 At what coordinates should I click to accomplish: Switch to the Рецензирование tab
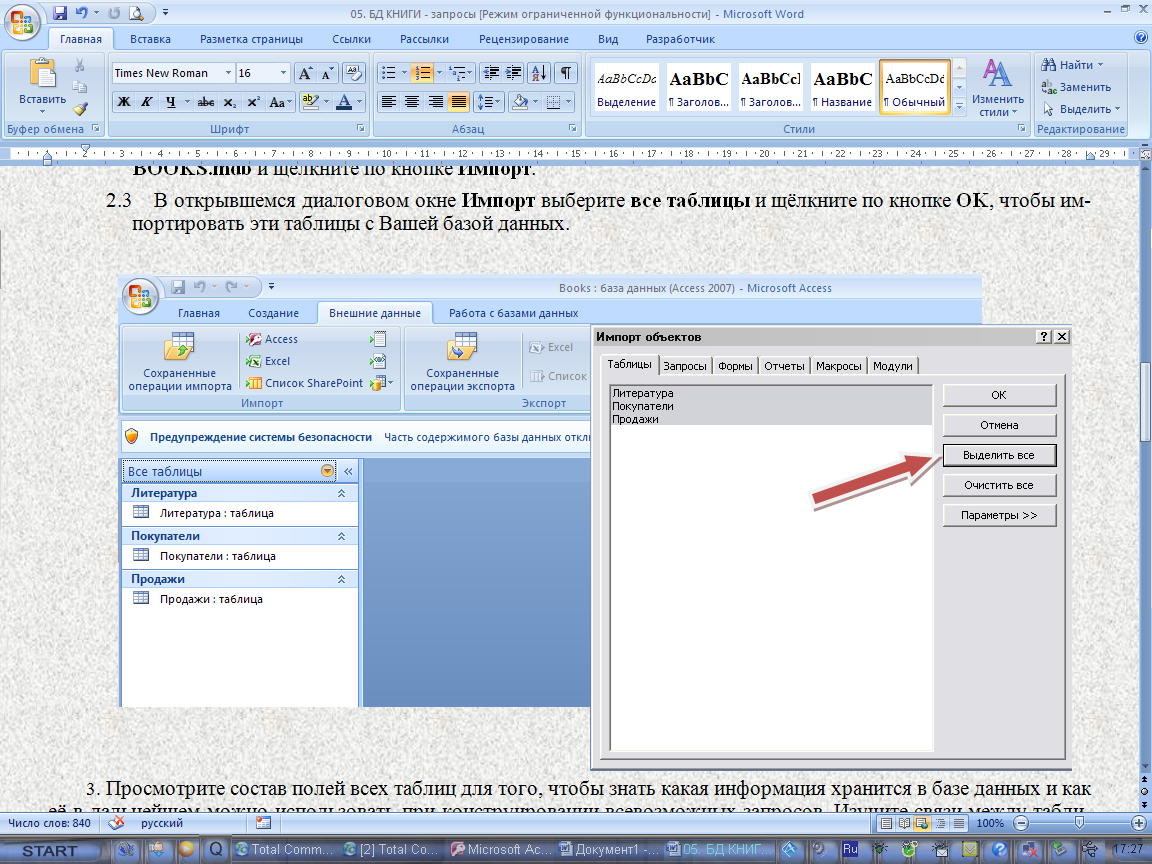coord(523,39)
